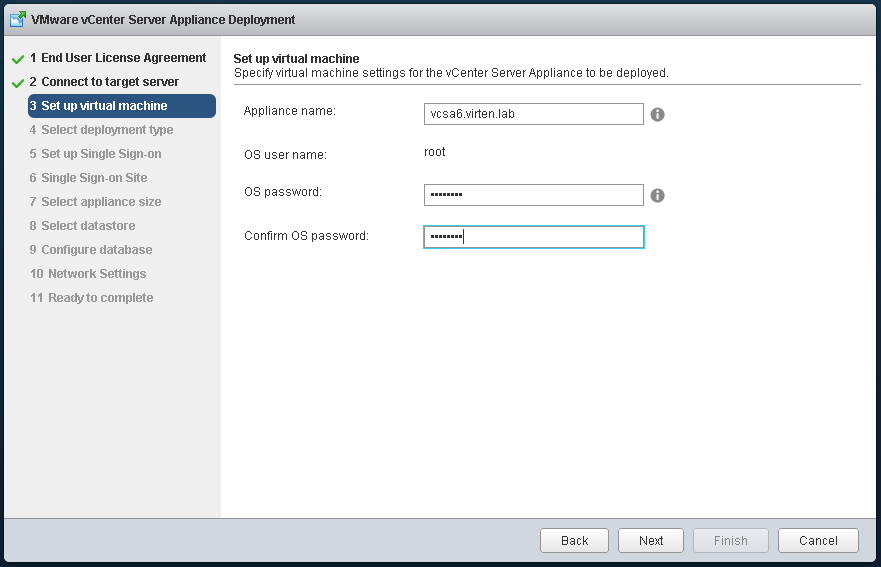Click the 'Specify virtual machine settings' description text
The height and width of the screenshot is (567, 881).
click(x=451, y=73)
